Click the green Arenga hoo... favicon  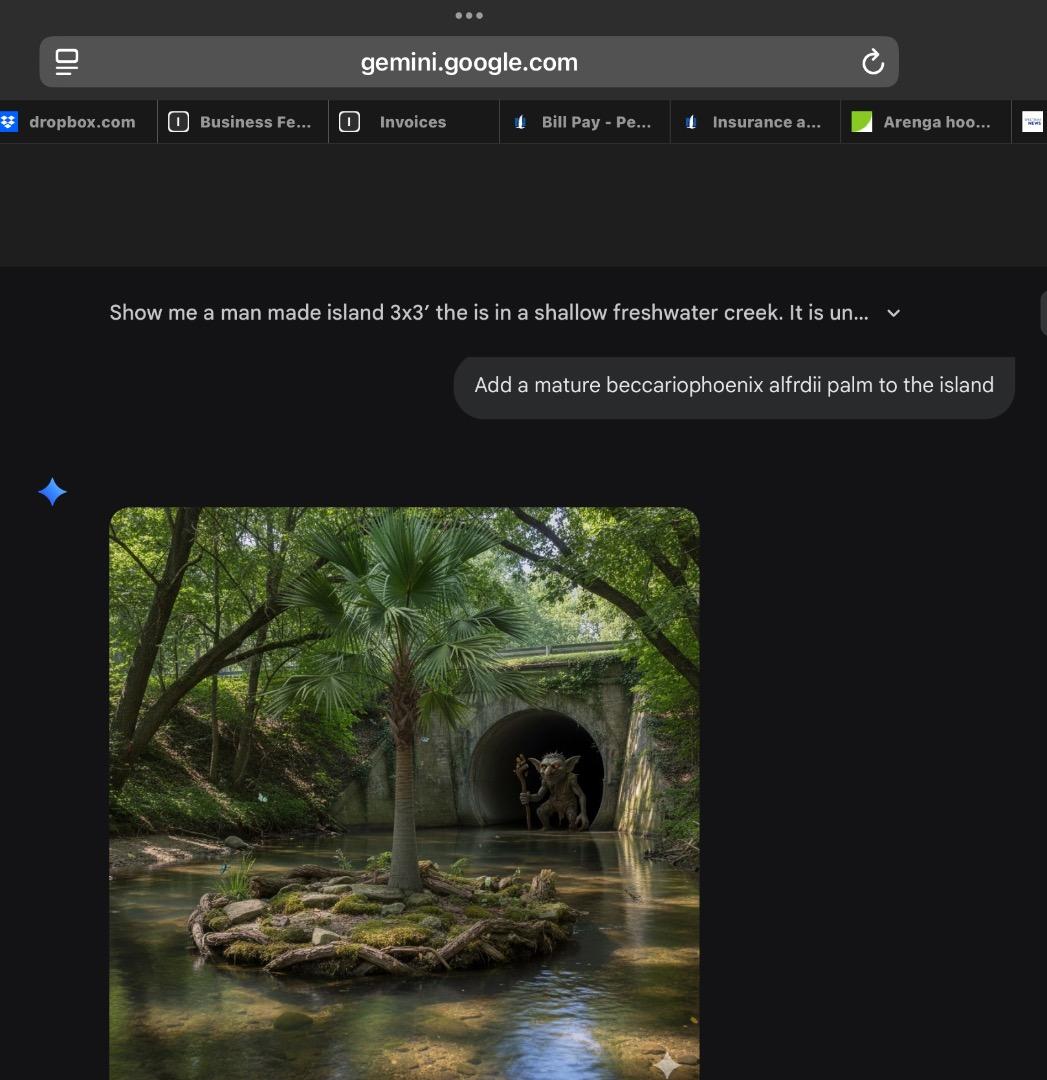pyautogui.click(x=861, y=122)
